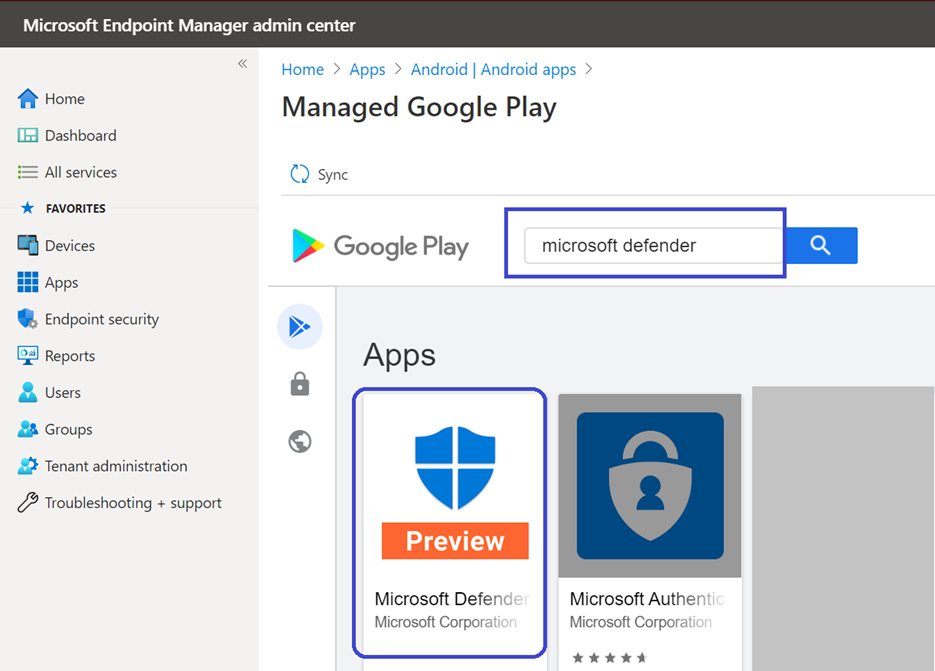Click the Sync button
Image resolution: width=935 pixels, height=671 pixels.
pyautogui.click(x=320, y=174)
